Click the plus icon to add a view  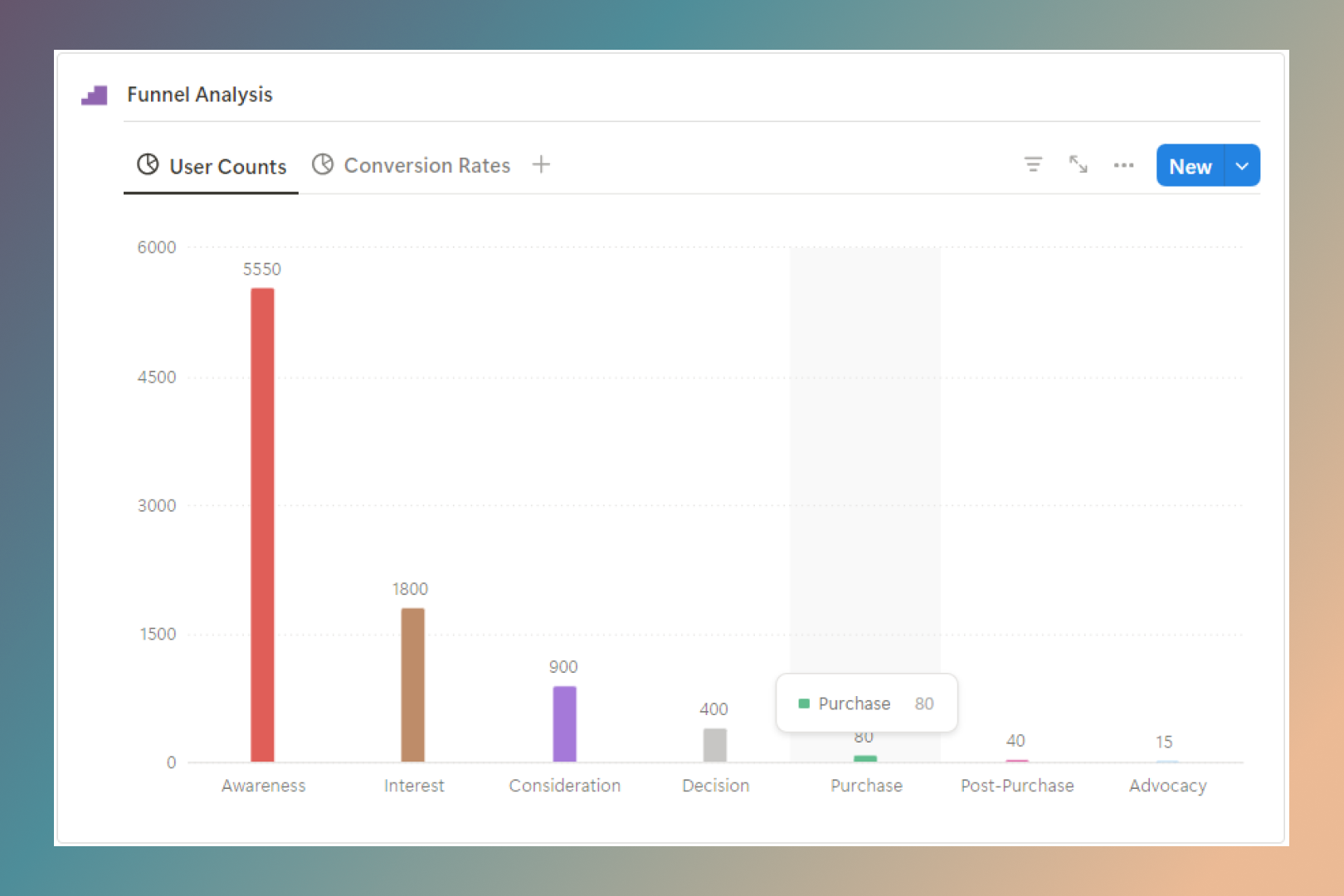coord(541,164)
